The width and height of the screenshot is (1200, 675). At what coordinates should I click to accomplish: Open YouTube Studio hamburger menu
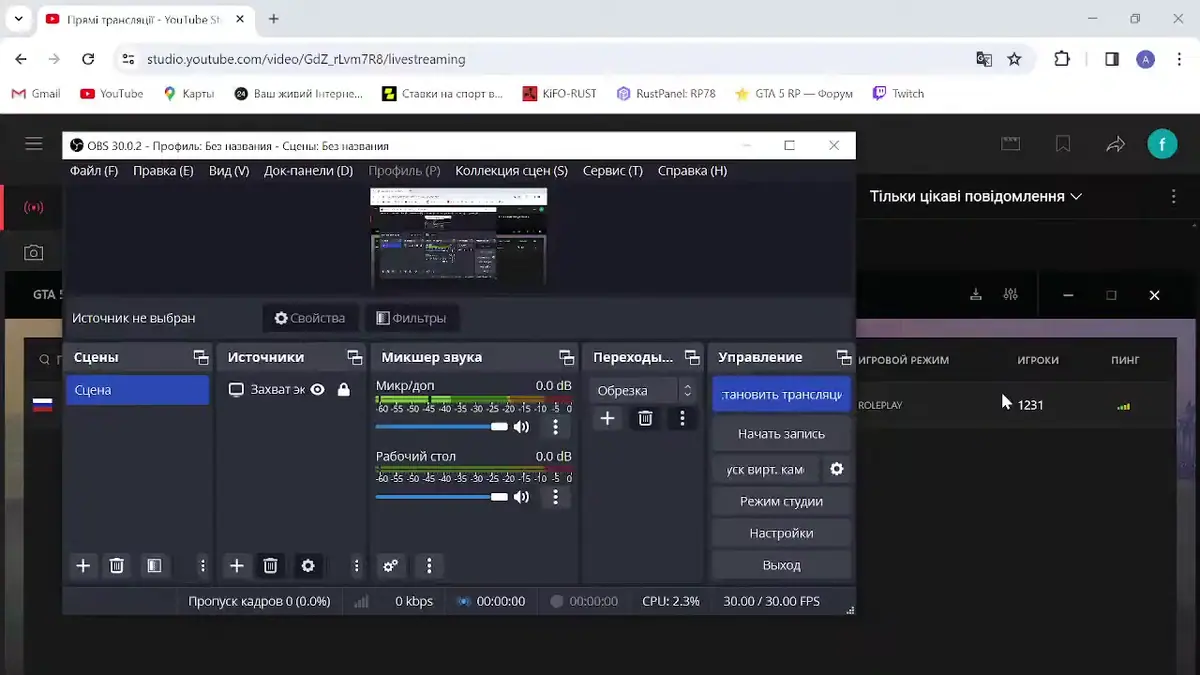(34, 144)
